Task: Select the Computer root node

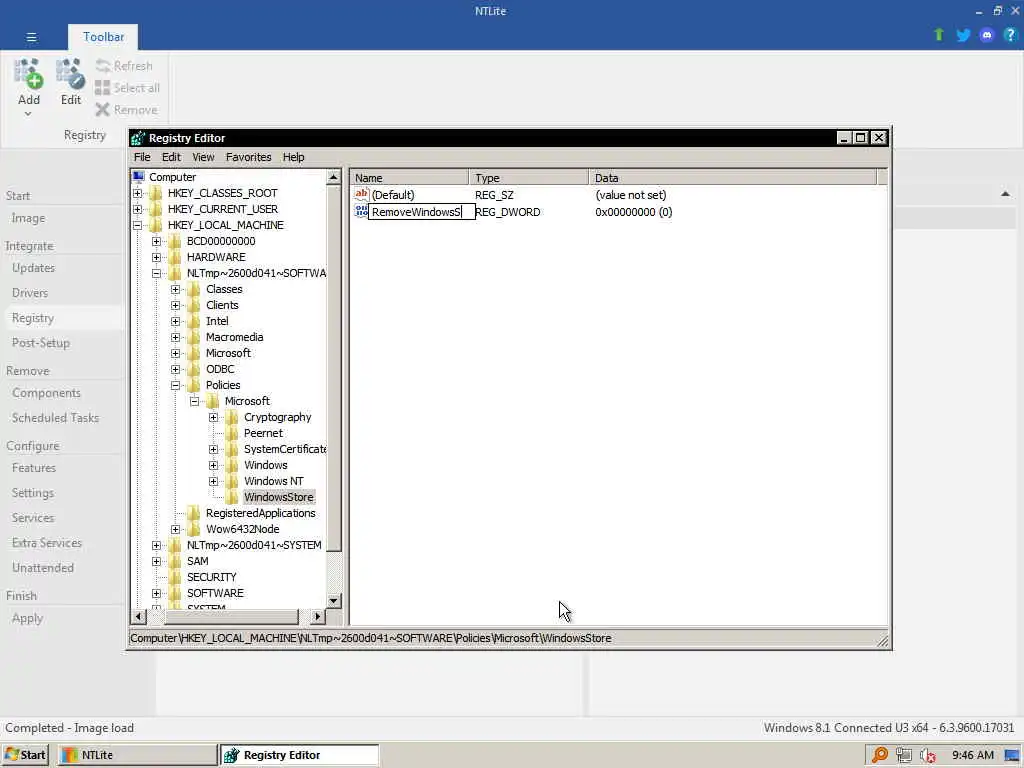Action: (x=172, y=177)
